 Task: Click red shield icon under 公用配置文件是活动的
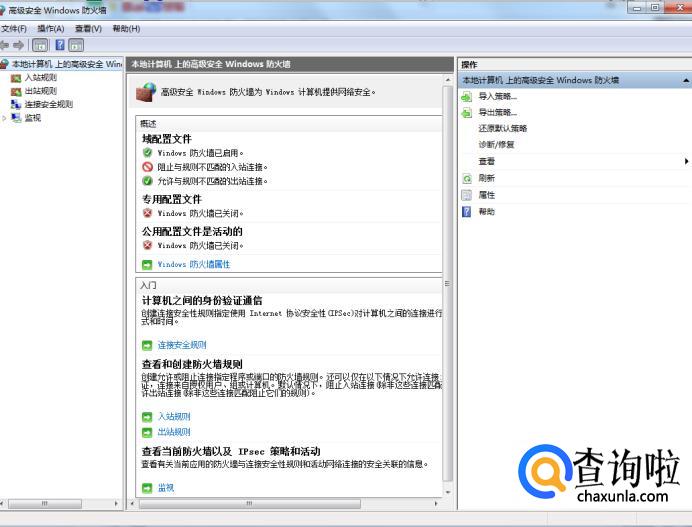tap(147, 245)
